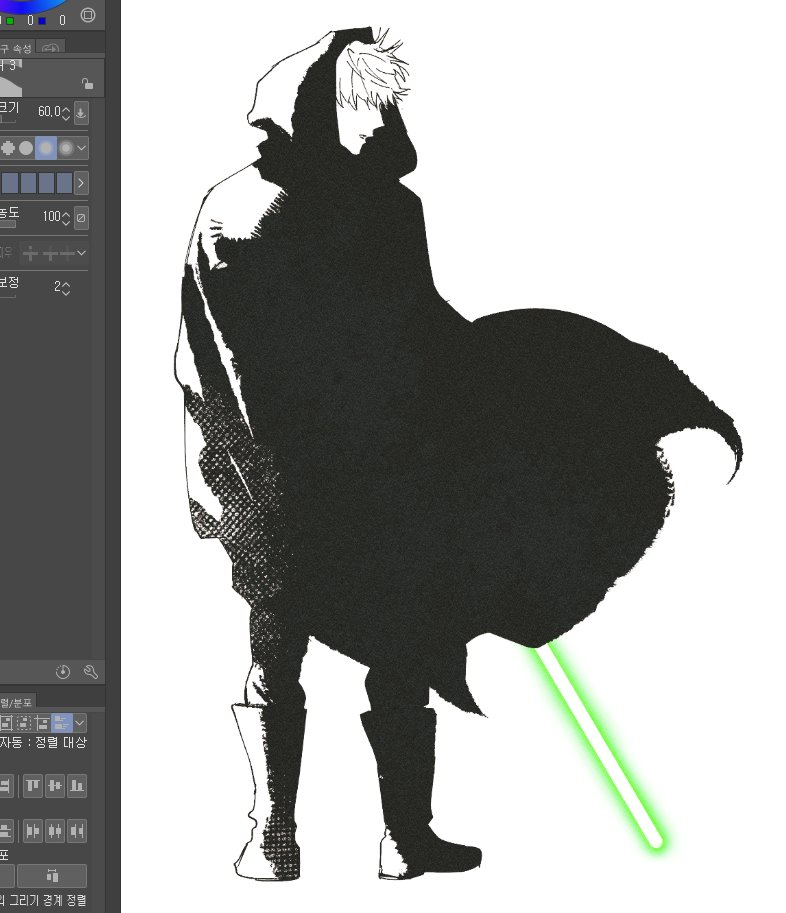Click the align bottom edges icon
This screenshot has height=913, width=786.
[x=77, y=786]
